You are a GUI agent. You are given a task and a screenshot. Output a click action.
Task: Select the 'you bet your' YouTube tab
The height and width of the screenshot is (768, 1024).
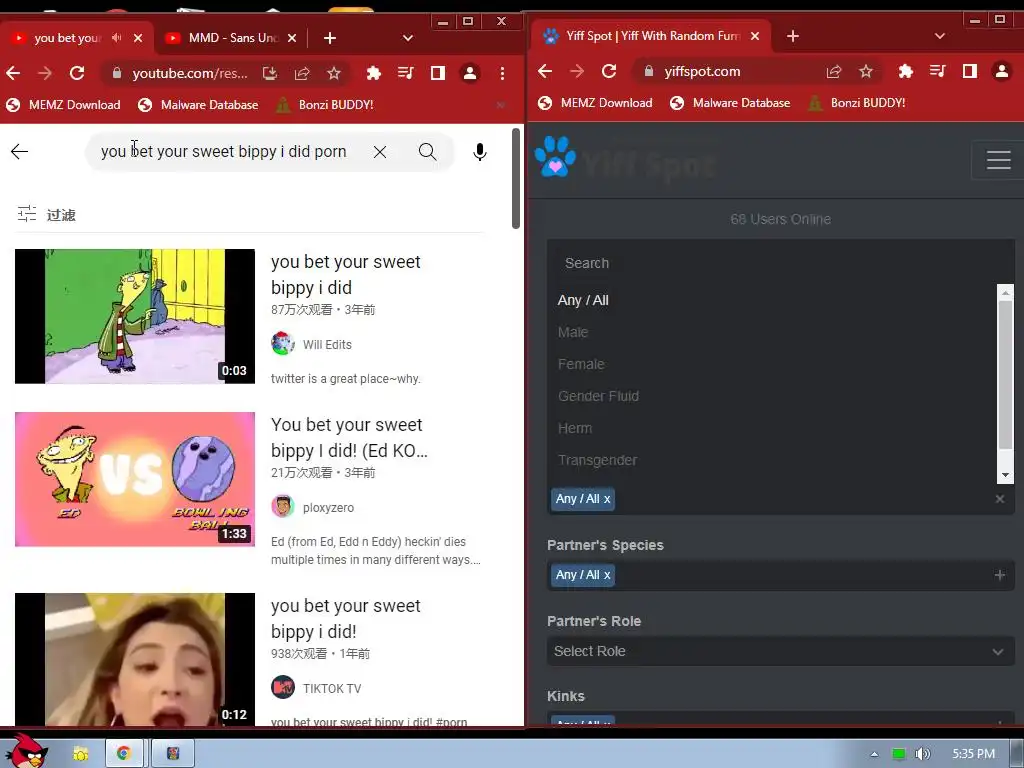click(x=67, y=38)
